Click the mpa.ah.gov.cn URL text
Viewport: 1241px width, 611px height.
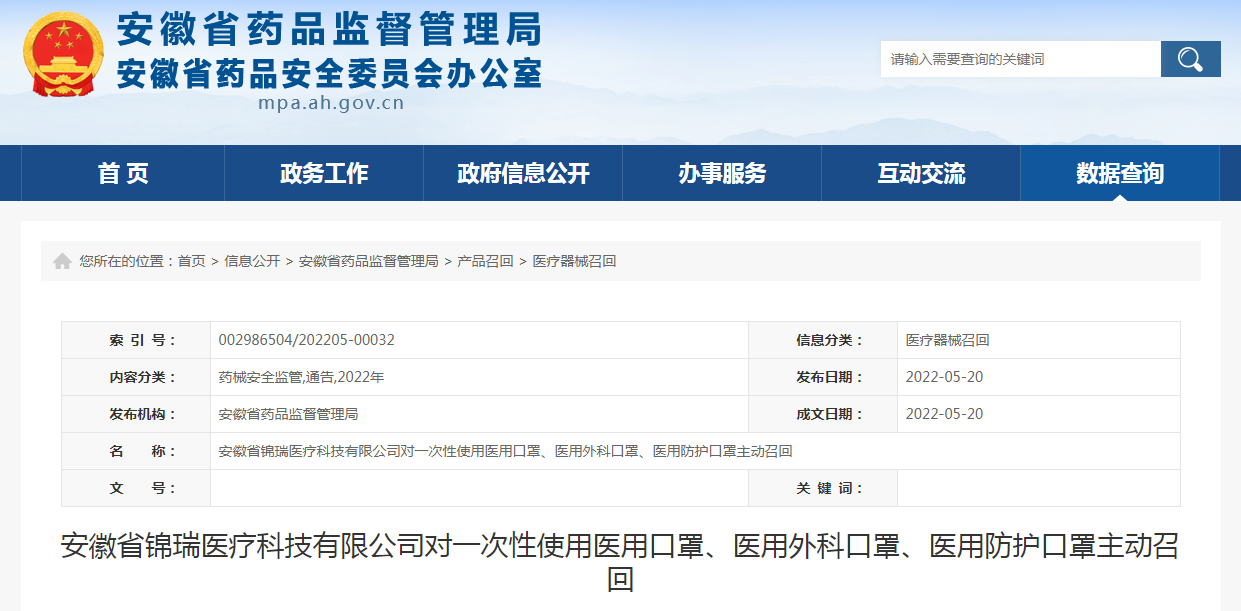click(331, 102)
